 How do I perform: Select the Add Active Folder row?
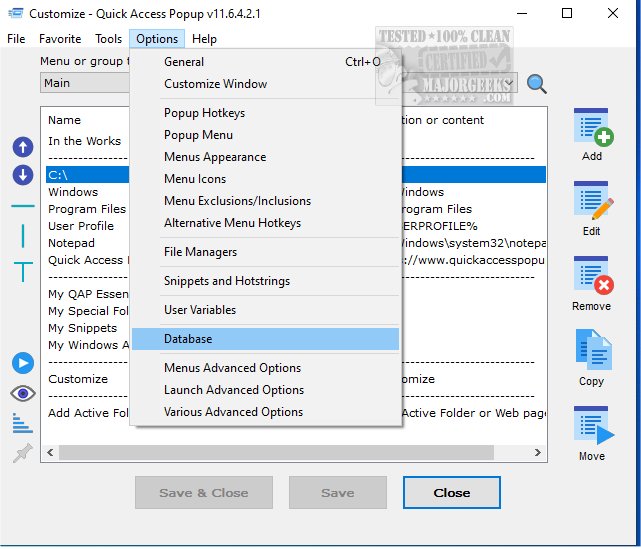88,413
